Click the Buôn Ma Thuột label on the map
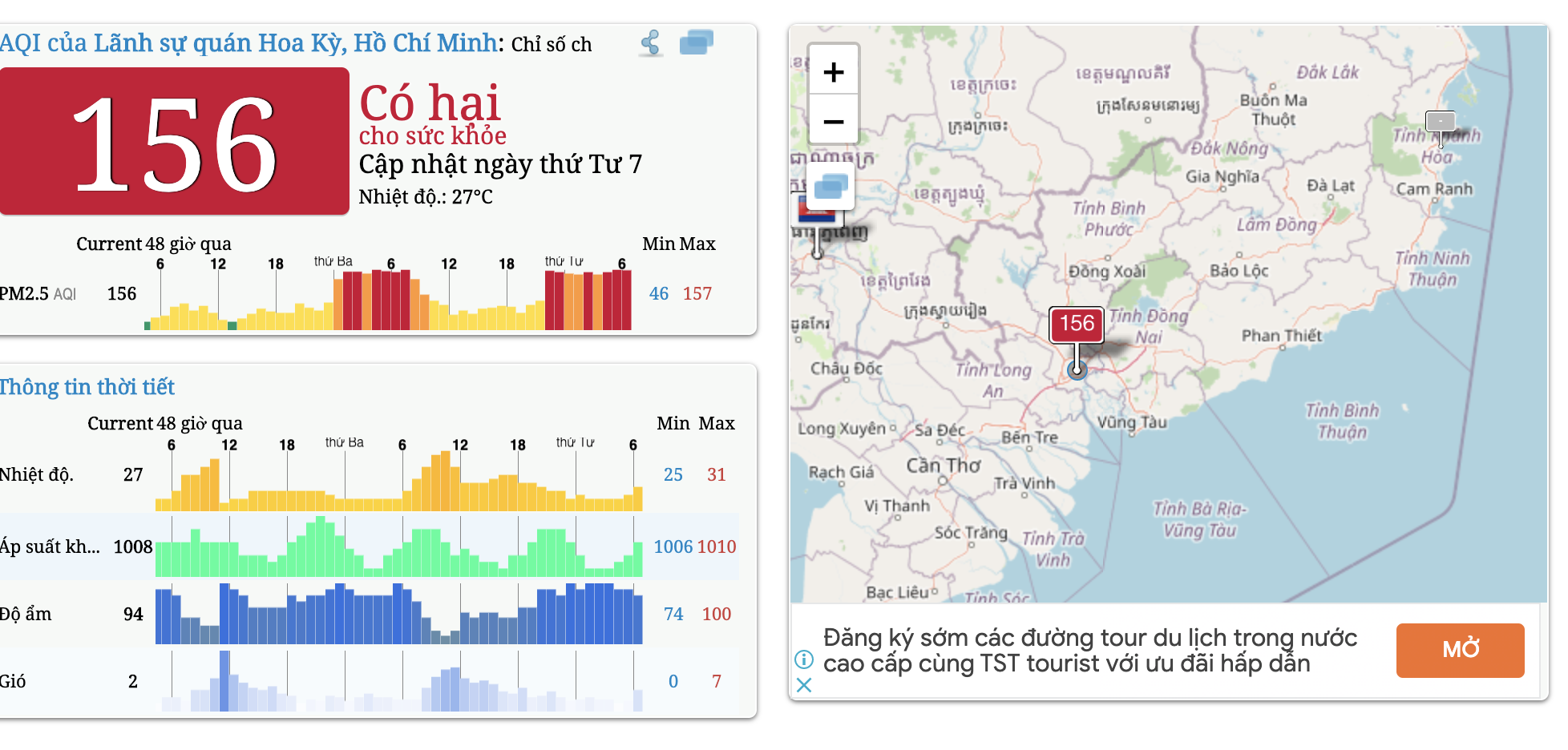The image size is (1568, 750). pyautogui.click(x=1273, y=110)
